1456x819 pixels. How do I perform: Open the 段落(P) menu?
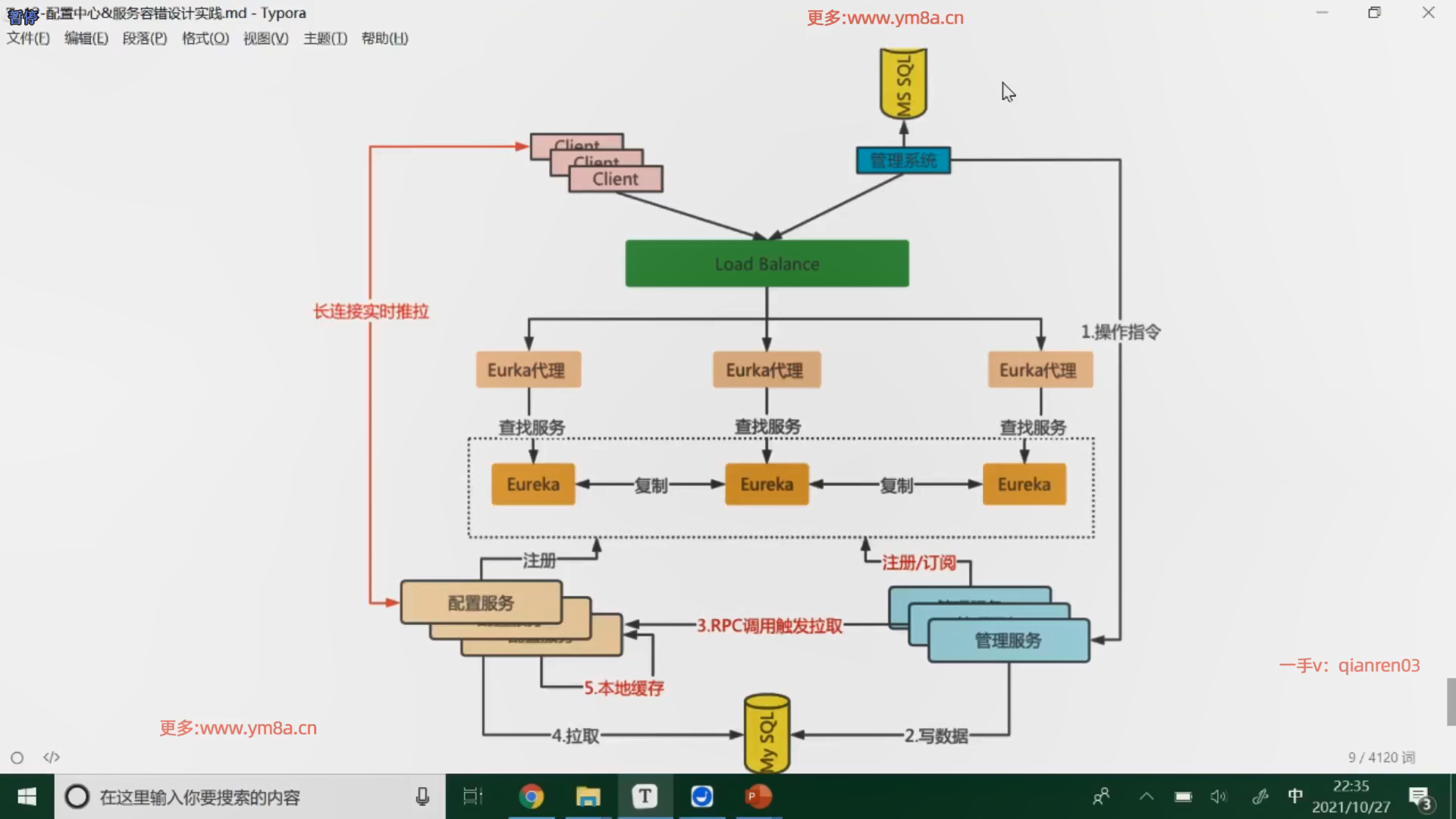[x=144, y=39]
